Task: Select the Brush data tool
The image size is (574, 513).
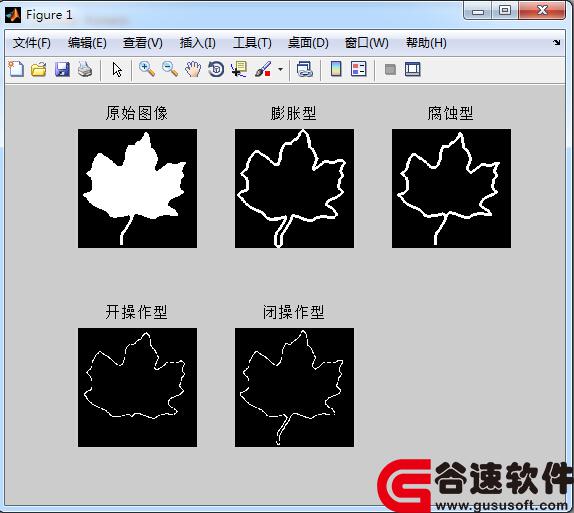Action: [x=263, y=69]
